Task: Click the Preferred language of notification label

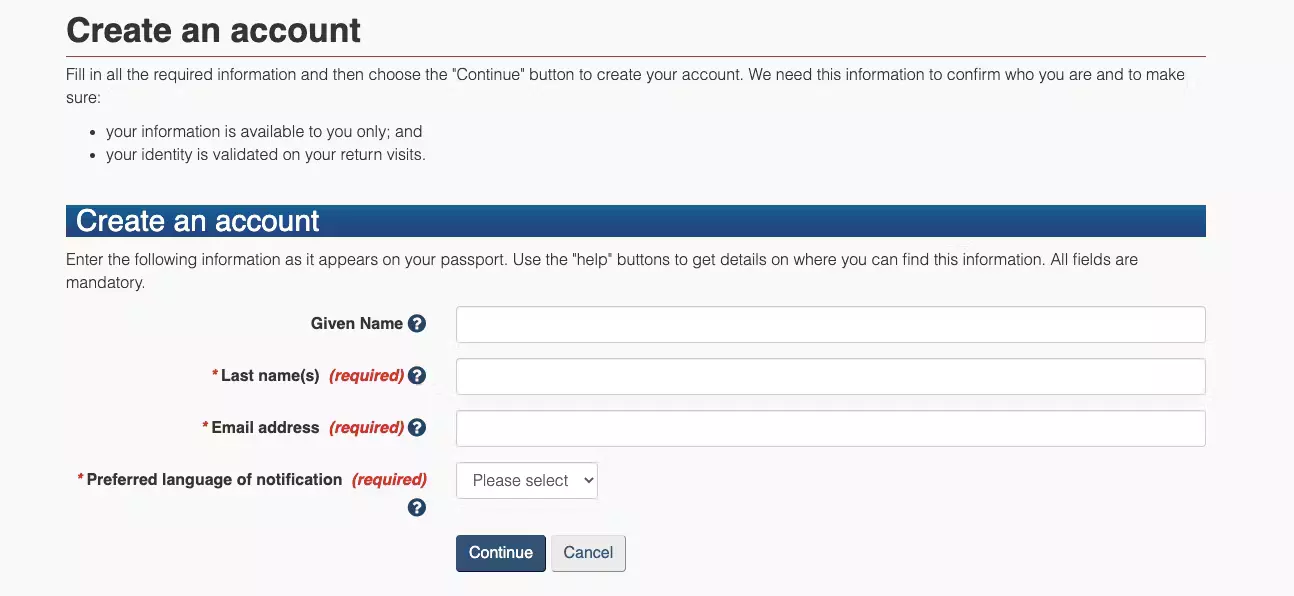Action: 214,480
